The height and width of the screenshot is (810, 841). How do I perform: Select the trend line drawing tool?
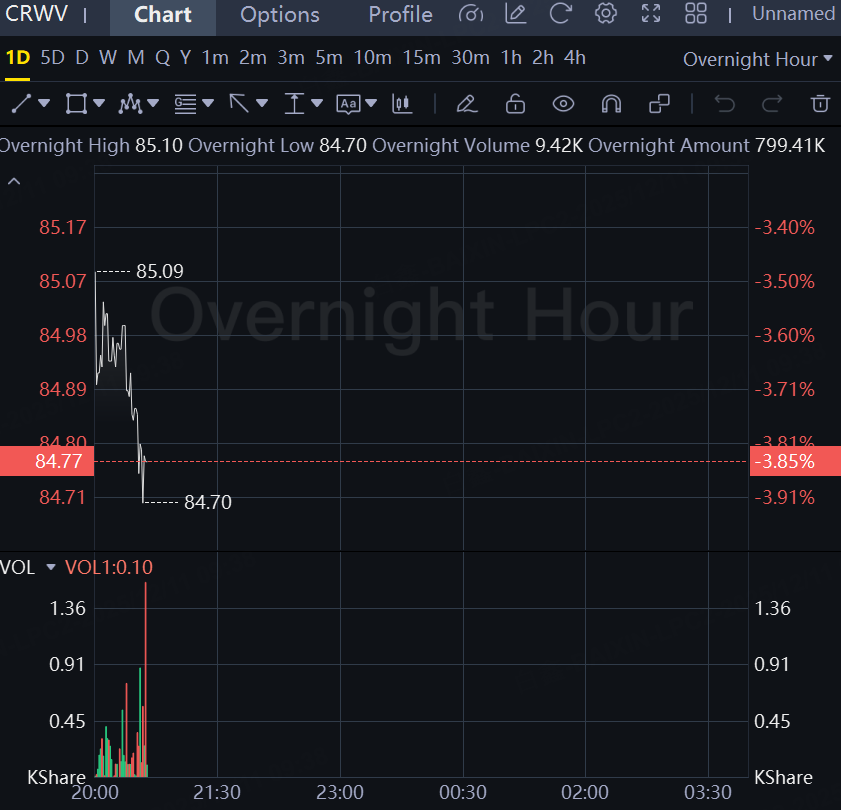click(21, 103)
